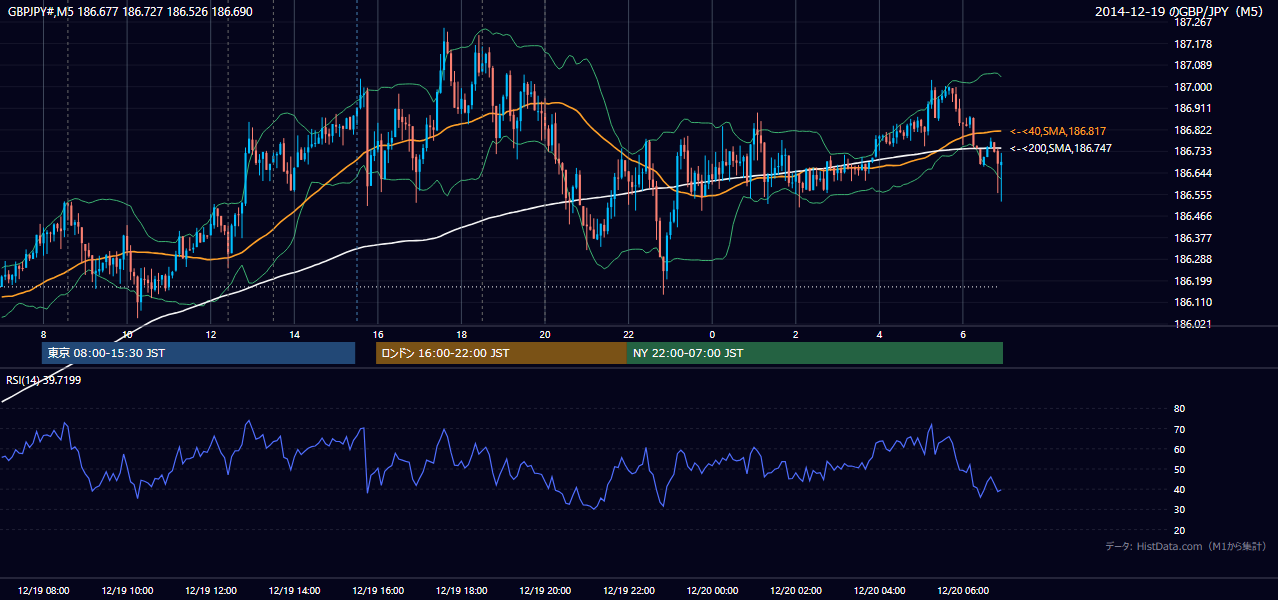Click RSI scale value 50
The image size is (1278, 600).
pyautogui.click(x=1179, y=469)
